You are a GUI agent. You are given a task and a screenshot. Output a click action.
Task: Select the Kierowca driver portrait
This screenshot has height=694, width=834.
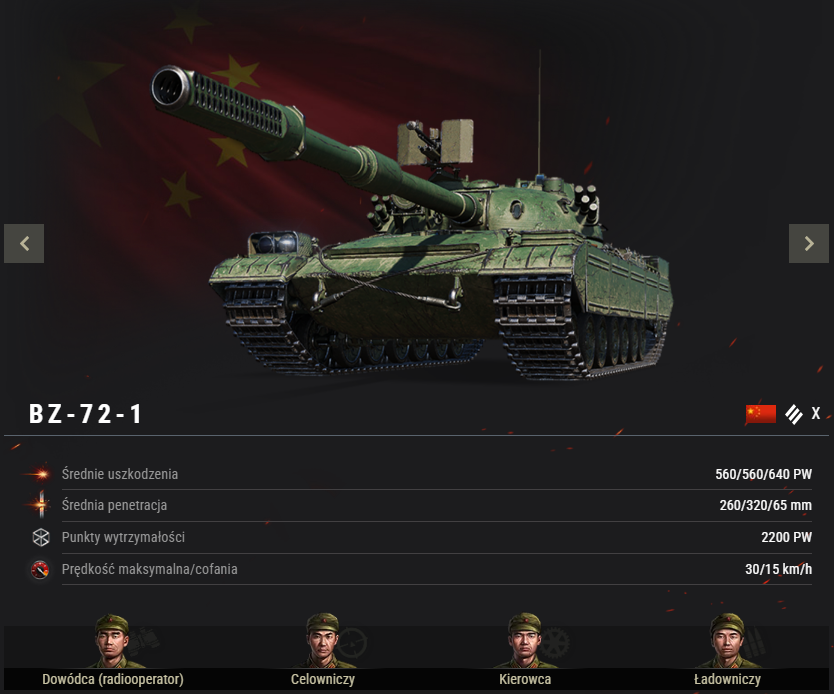525,641
